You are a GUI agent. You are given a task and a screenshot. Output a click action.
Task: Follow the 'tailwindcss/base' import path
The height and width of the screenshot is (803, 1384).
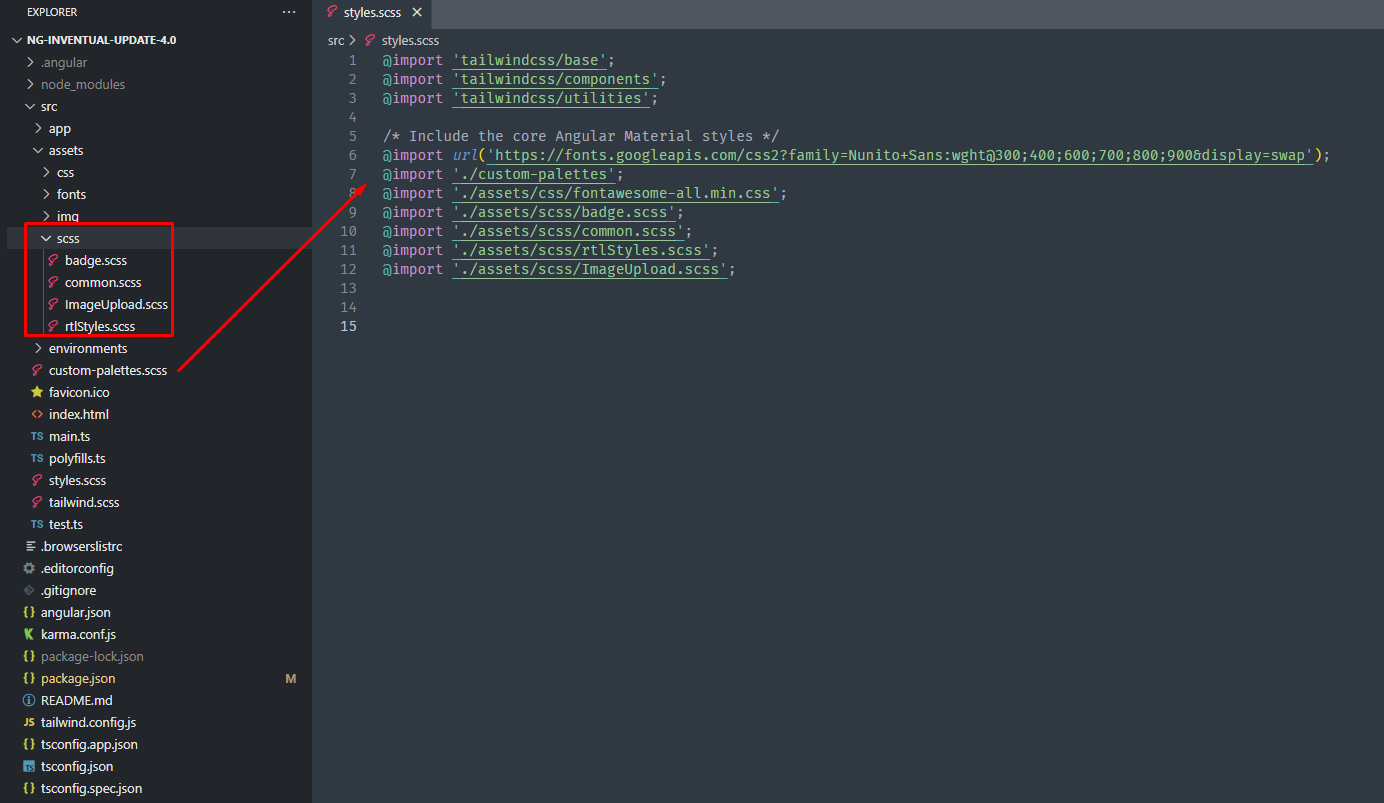529,60
